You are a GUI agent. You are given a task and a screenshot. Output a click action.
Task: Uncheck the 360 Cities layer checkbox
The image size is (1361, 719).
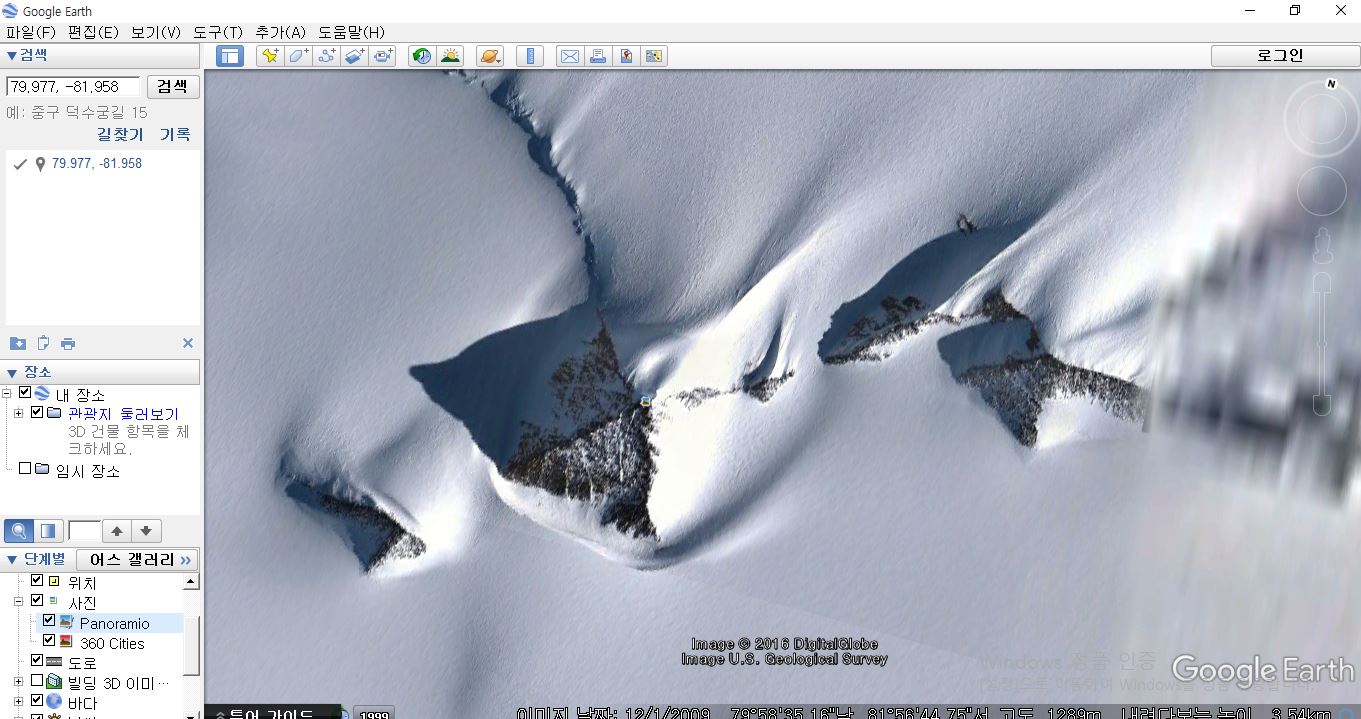tap(48, 641)
